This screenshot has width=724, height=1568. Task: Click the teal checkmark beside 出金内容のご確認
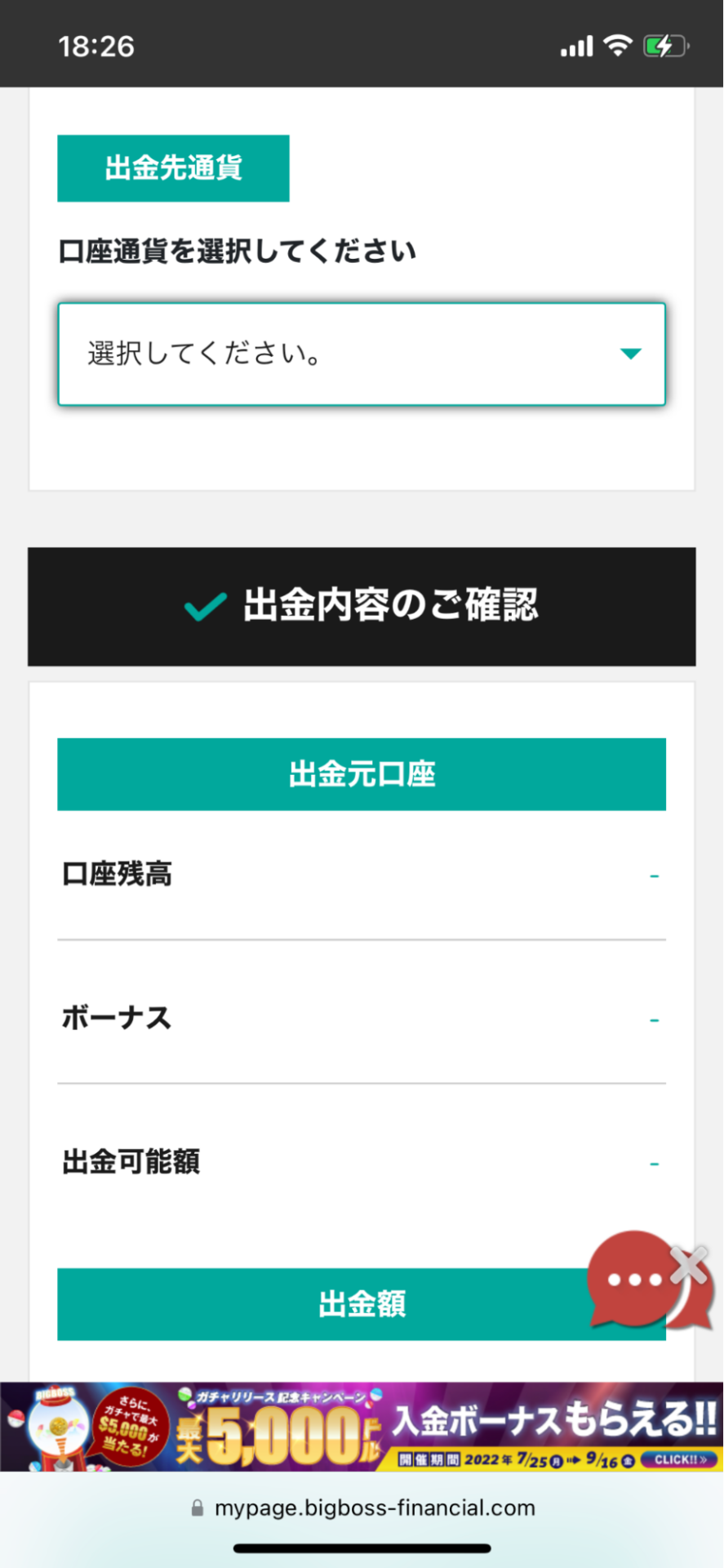click(x=205, y=606)
